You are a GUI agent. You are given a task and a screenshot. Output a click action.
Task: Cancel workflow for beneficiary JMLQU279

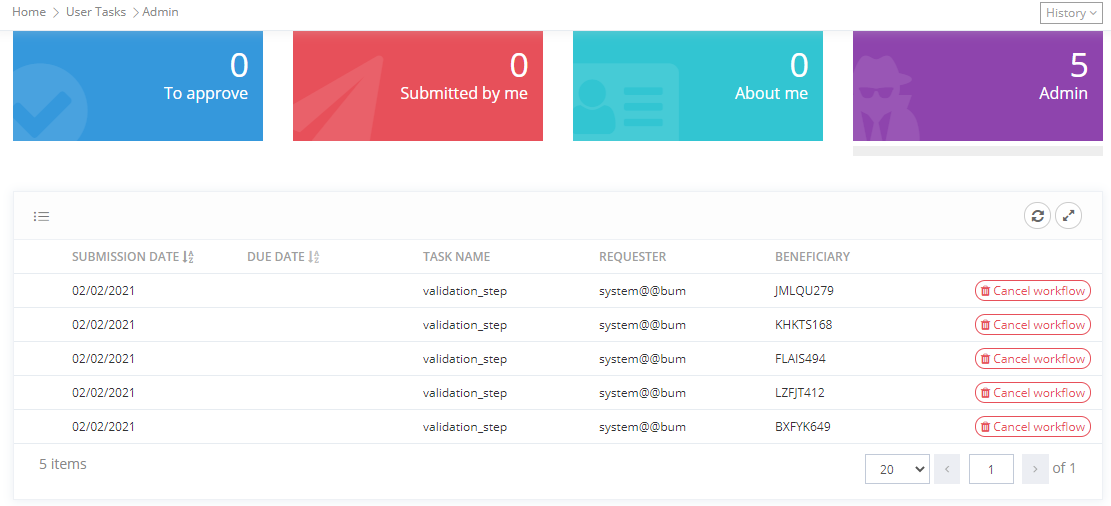1032,291
